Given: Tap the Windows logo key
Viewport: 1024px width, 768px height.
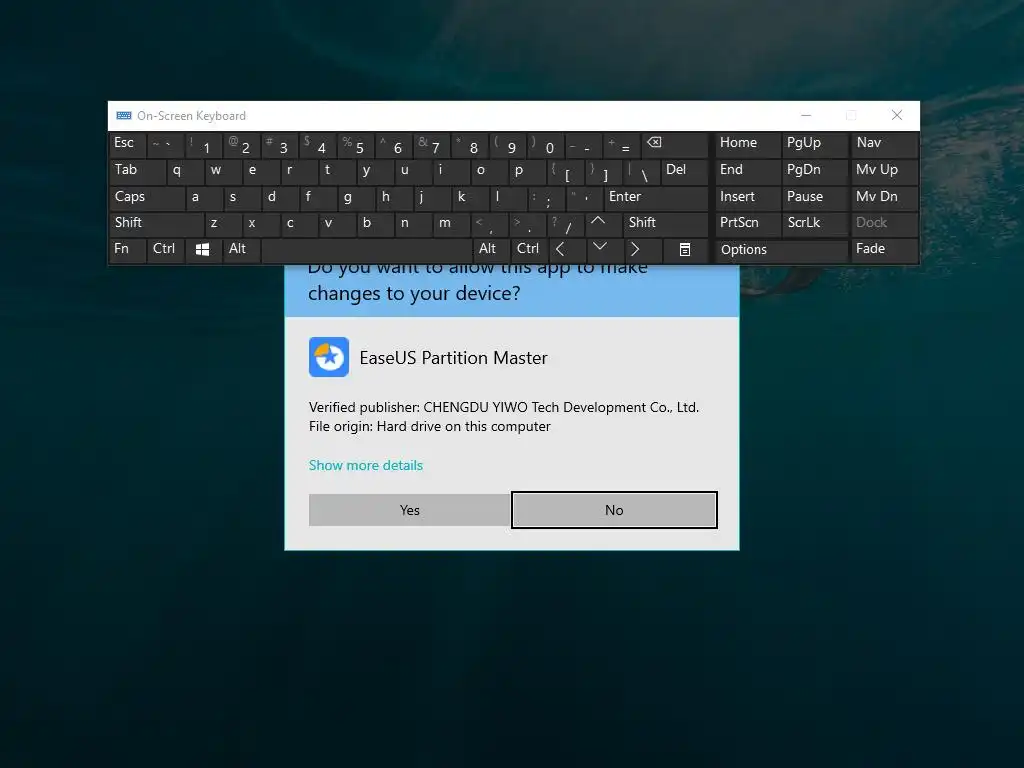Looking at the screenshot, I should [x=202, y=249].
